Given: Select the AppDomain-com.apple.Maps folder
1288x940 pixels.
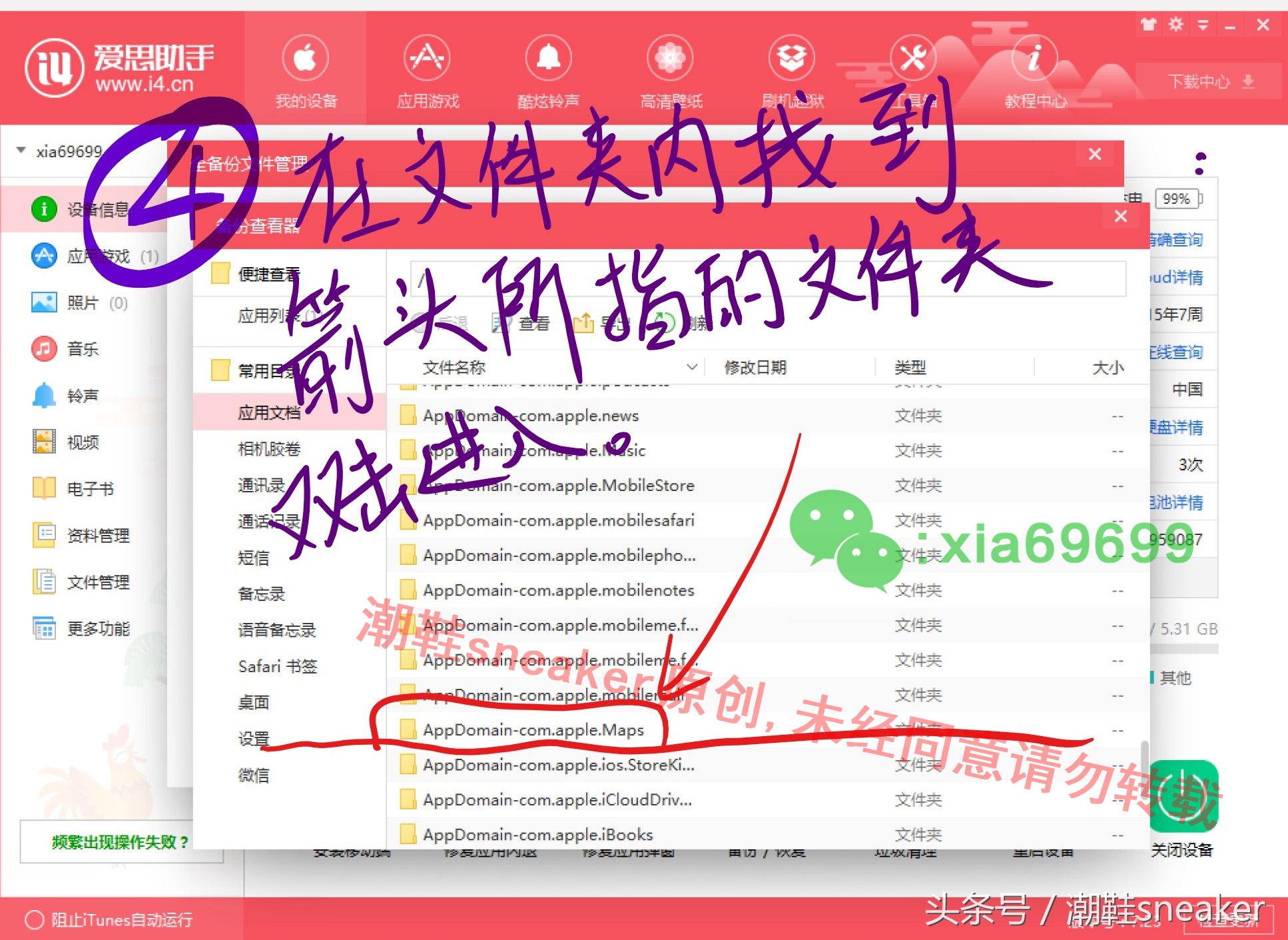Looking at the screenshot, I should tap(533, 730).
